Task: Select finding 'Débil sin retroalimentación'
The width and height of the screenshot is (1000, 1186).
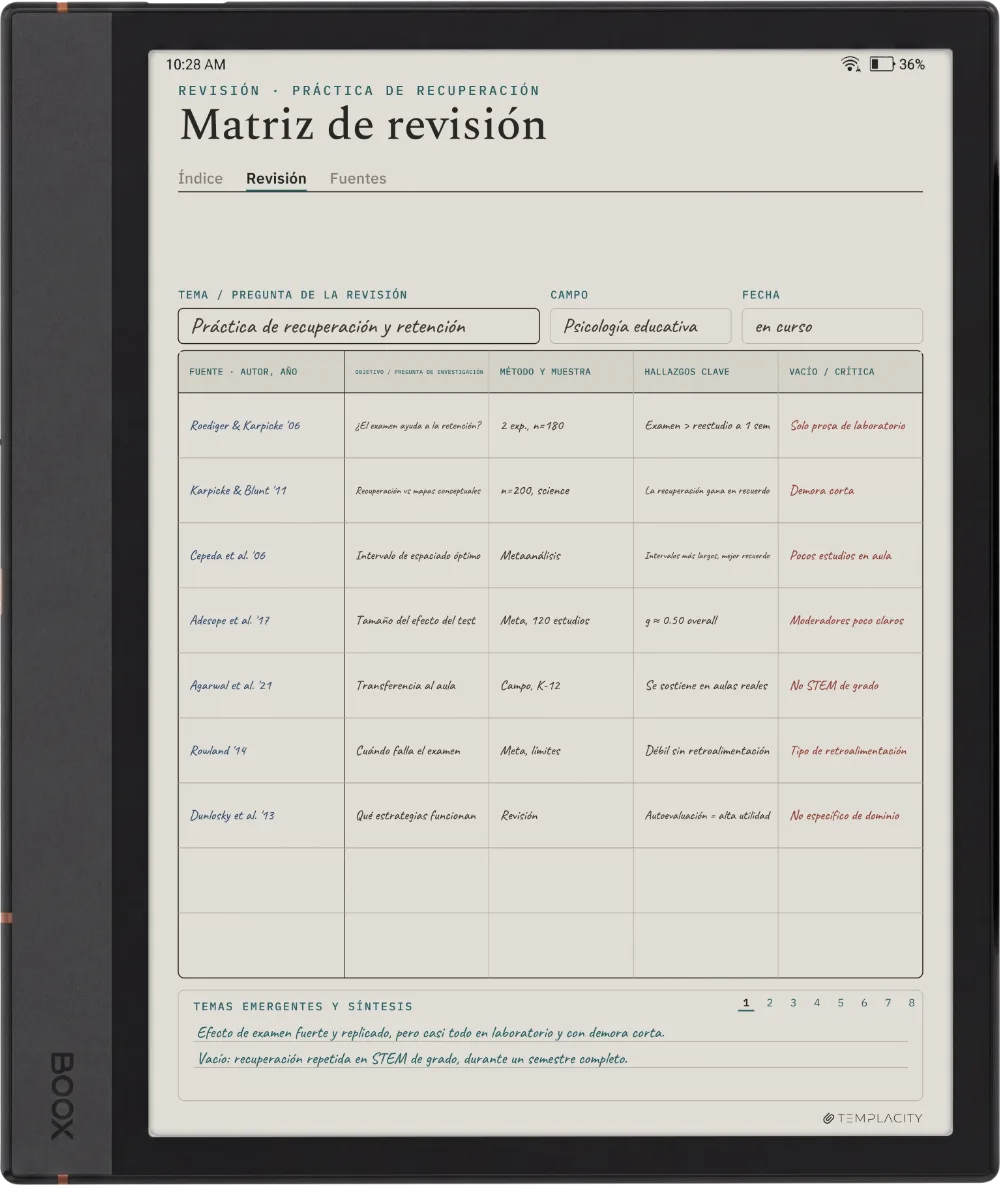Action: coord(707,751)
